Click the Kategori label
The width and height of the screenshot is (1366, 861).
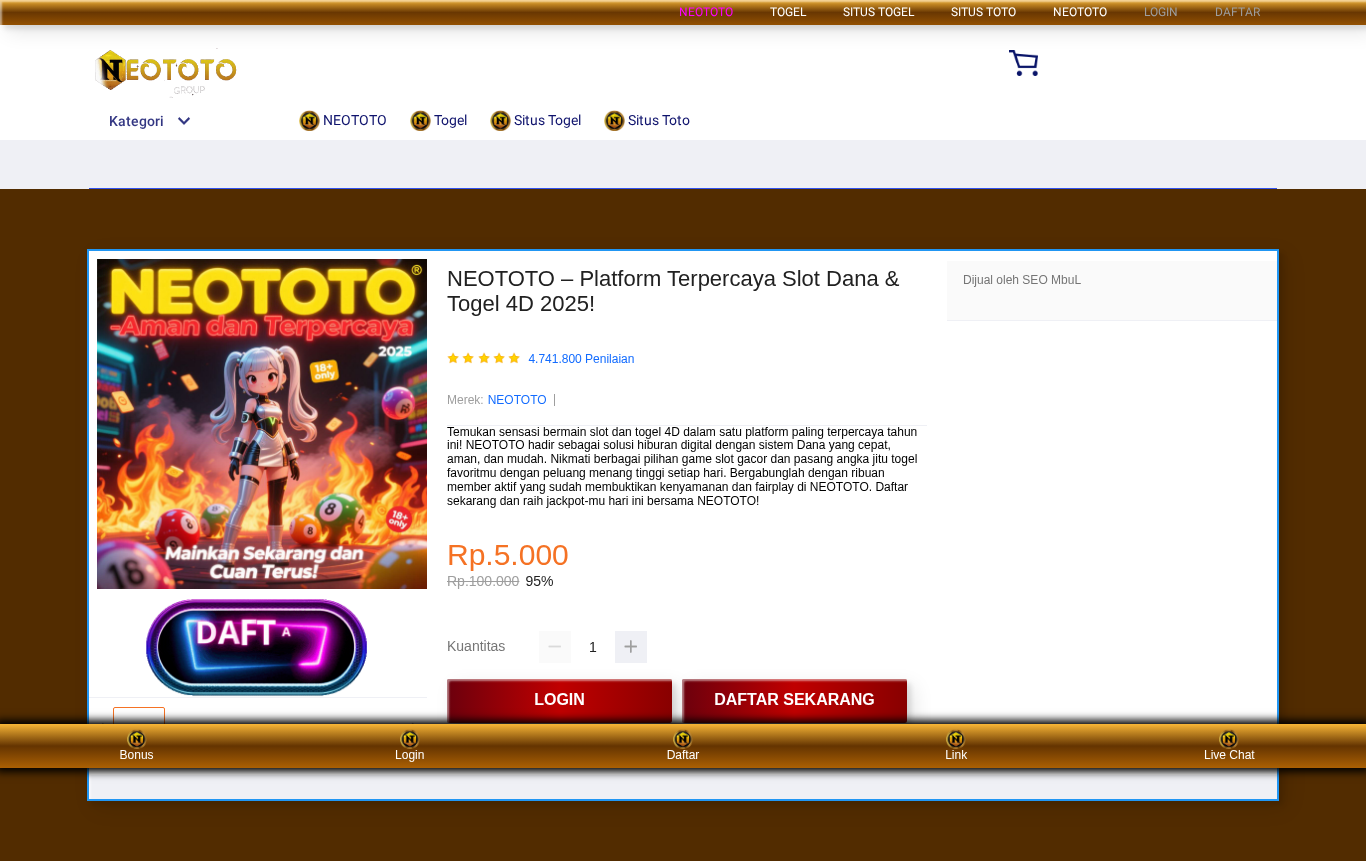pyautogui.click(x=136, y=121)
